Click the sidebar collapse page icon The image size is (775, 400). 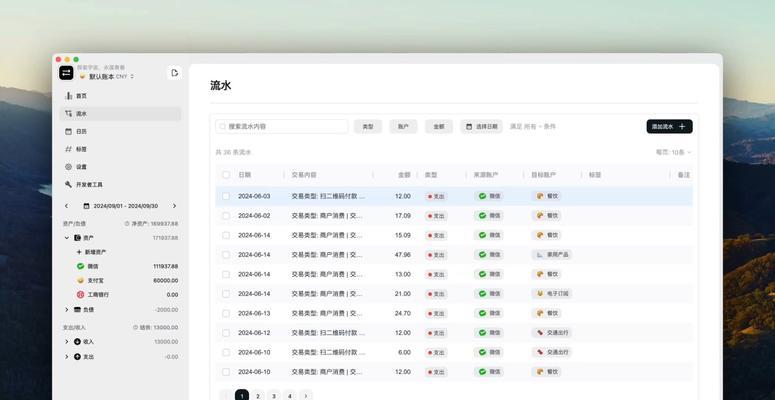click(x=174, y=73)
